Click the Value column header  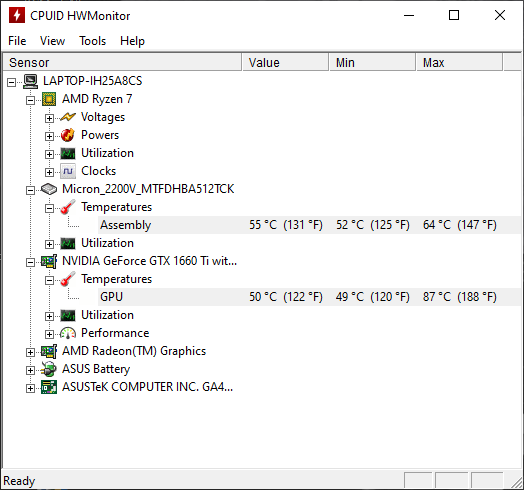285,63
